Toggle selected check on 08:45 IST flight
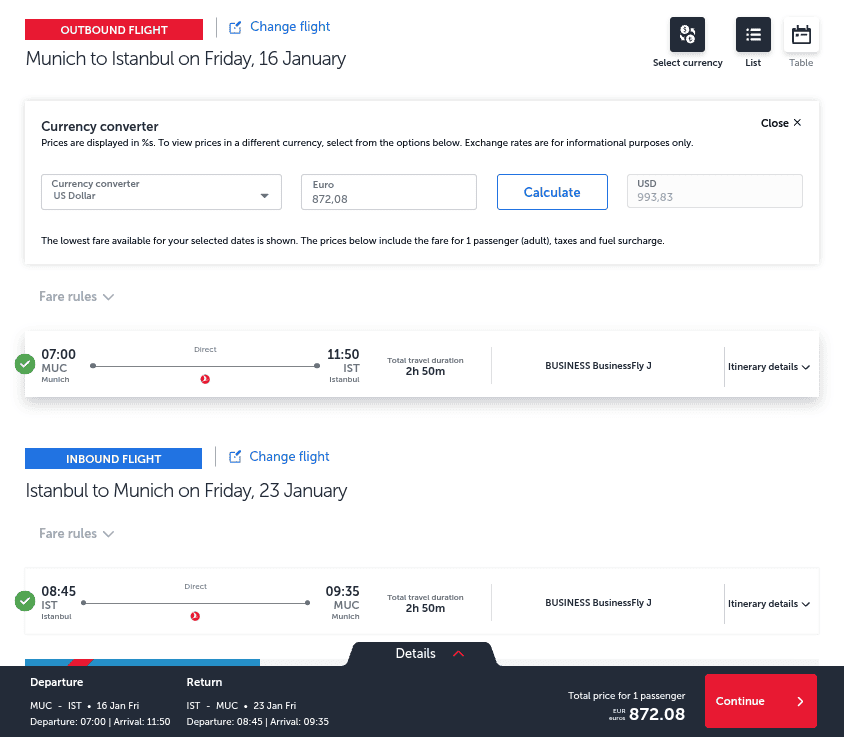This screenshot has width=844, height=737. coord(25,601)
